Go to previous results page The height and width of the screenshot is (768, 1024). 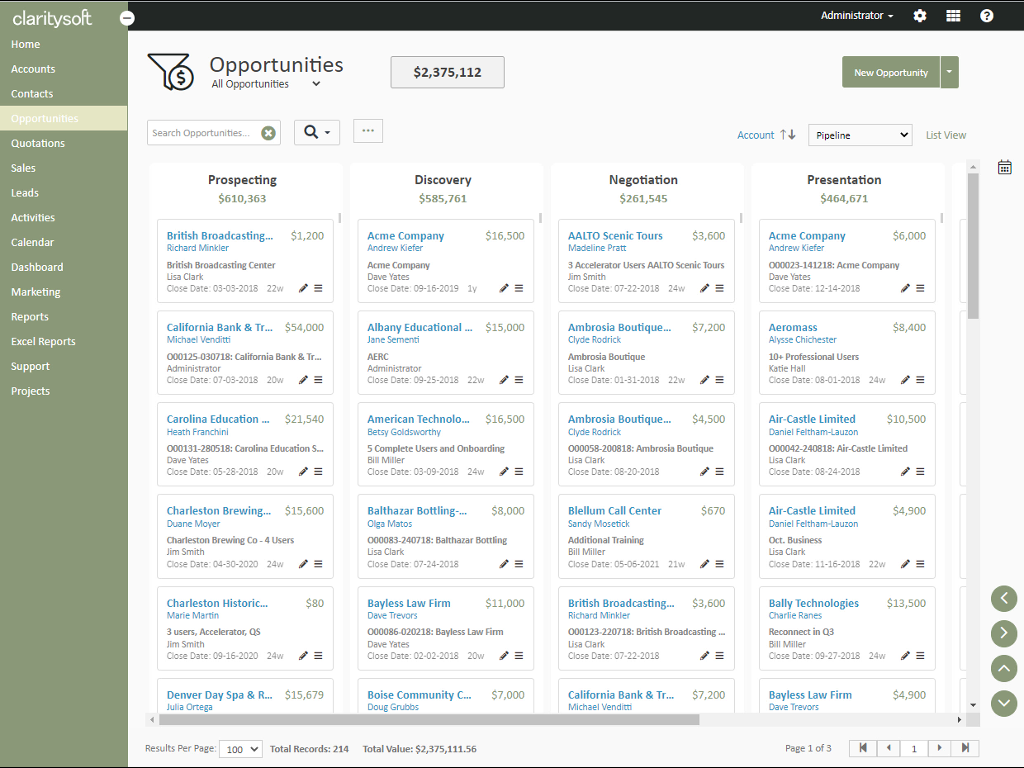[x=888, y=748]
